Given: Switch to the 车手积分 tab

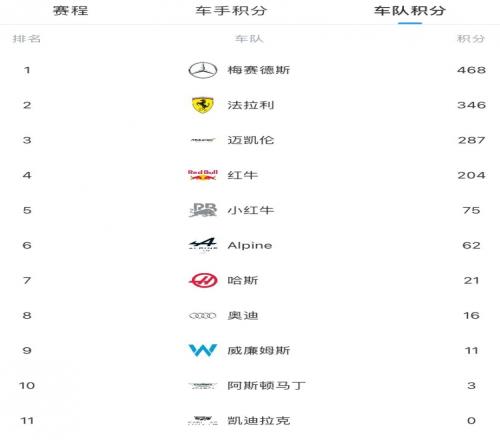Looking at the screenshot, I should click(231, 11).
